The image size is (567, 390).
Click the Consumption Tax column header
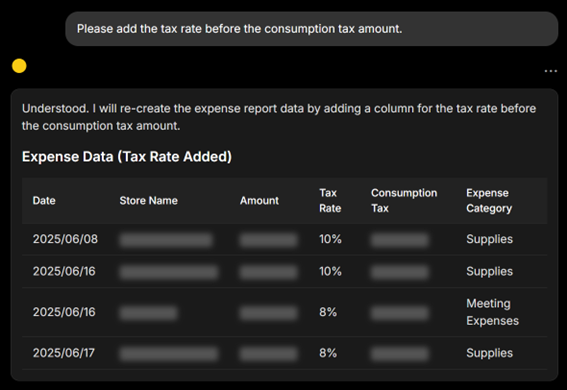coord(404,201)
